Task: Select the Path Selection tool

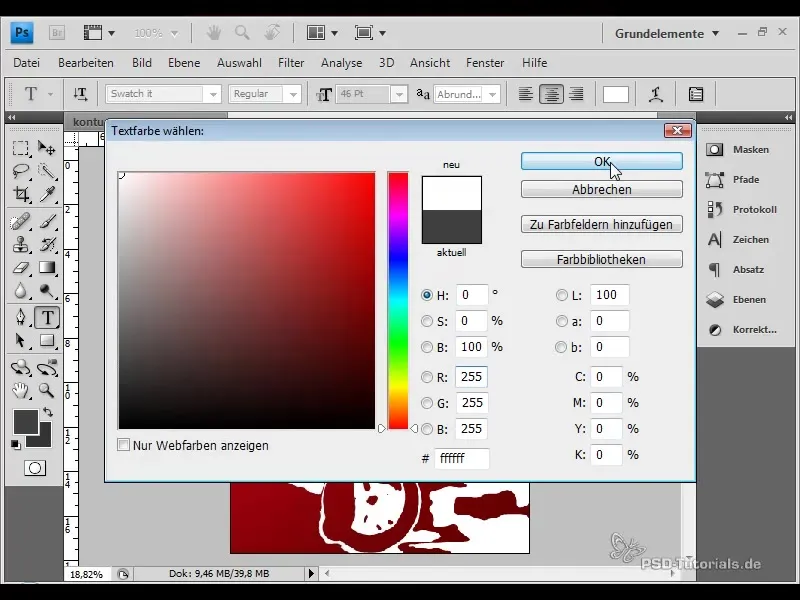Action: point(20,340)
